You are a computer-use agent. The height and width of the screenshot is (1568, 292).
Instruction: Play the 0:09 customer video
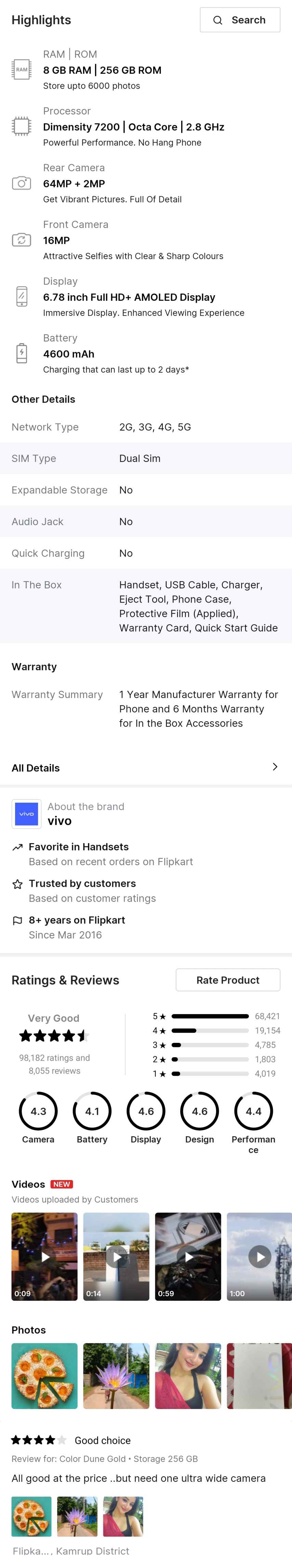(44, 1256)
